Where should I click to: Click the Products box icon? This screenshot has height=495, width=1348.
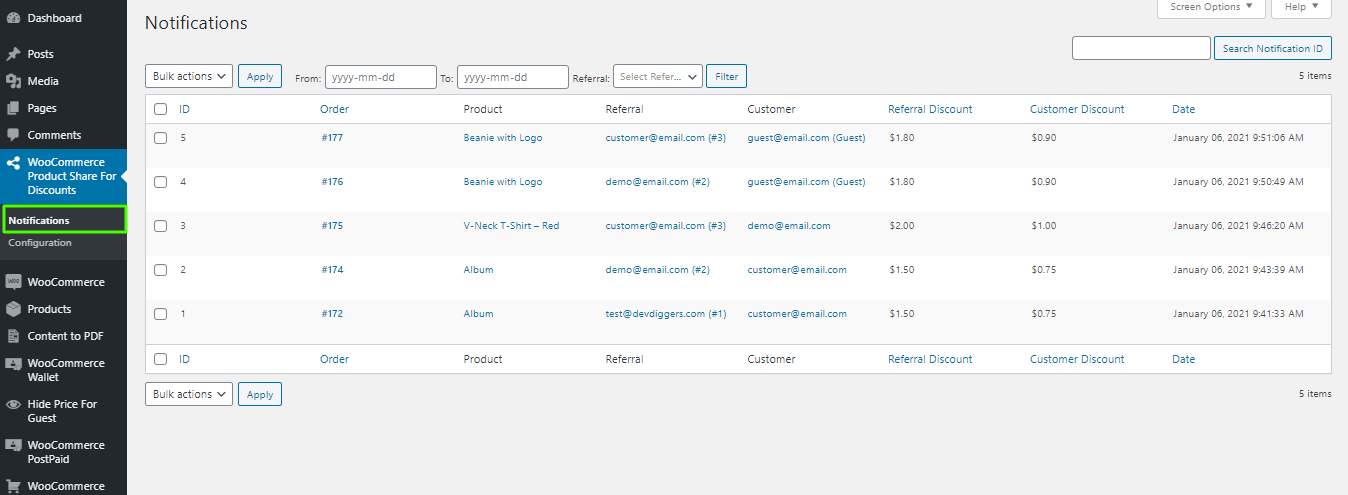tap(14, 309)
